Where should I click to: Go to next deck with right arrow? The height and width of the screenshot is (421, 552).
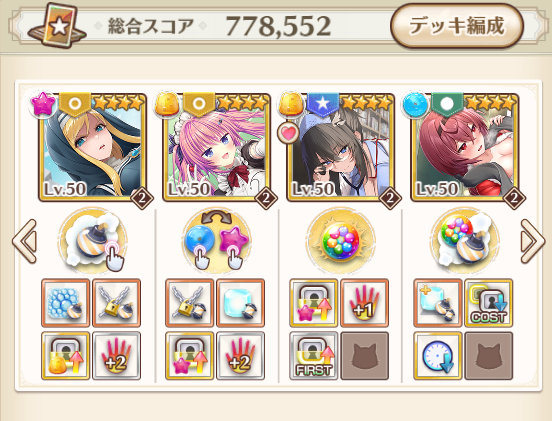533,241
